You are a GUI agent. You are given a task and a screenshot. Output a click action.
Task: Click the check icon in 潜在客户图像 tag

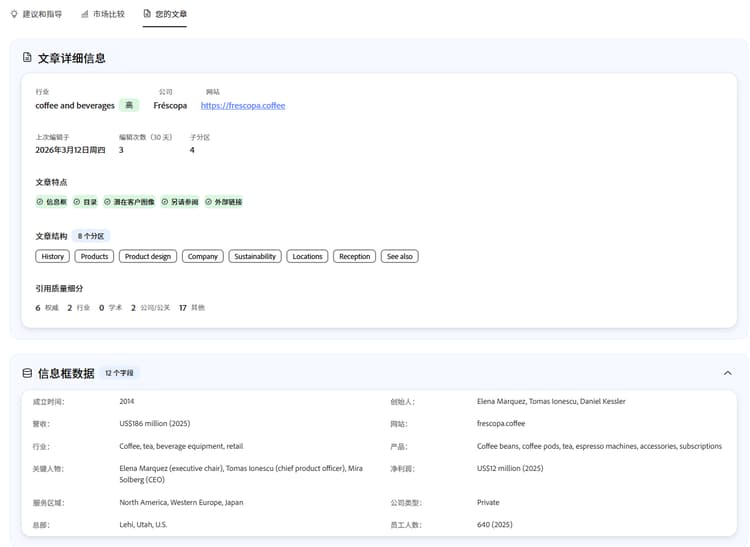[108, 202]
